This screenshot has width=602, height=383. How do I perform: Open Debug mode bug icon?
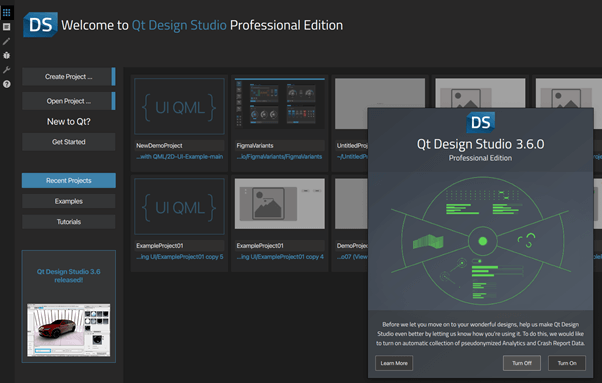click(7, 55)
